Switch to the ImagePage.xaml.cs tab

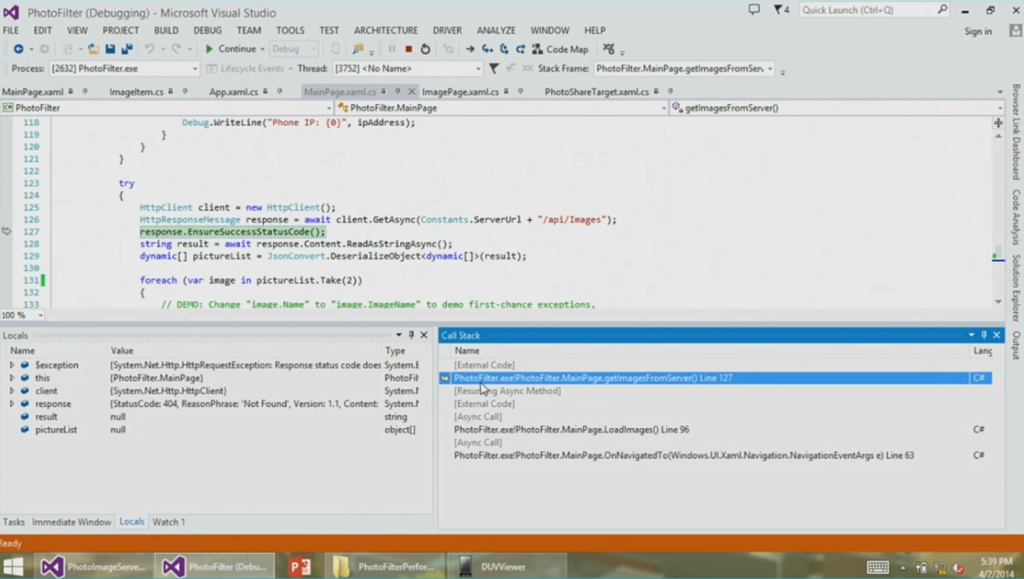[460, 92]
